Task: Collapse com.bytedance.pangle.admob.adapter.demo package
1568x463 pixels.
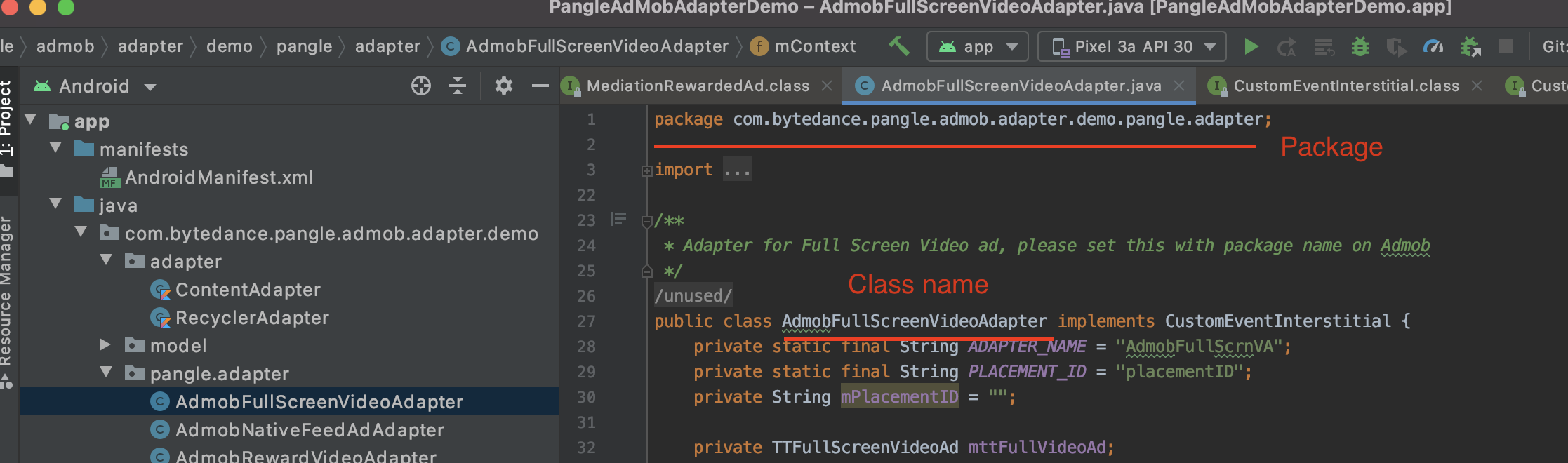Action: click(x=81, y=232)
